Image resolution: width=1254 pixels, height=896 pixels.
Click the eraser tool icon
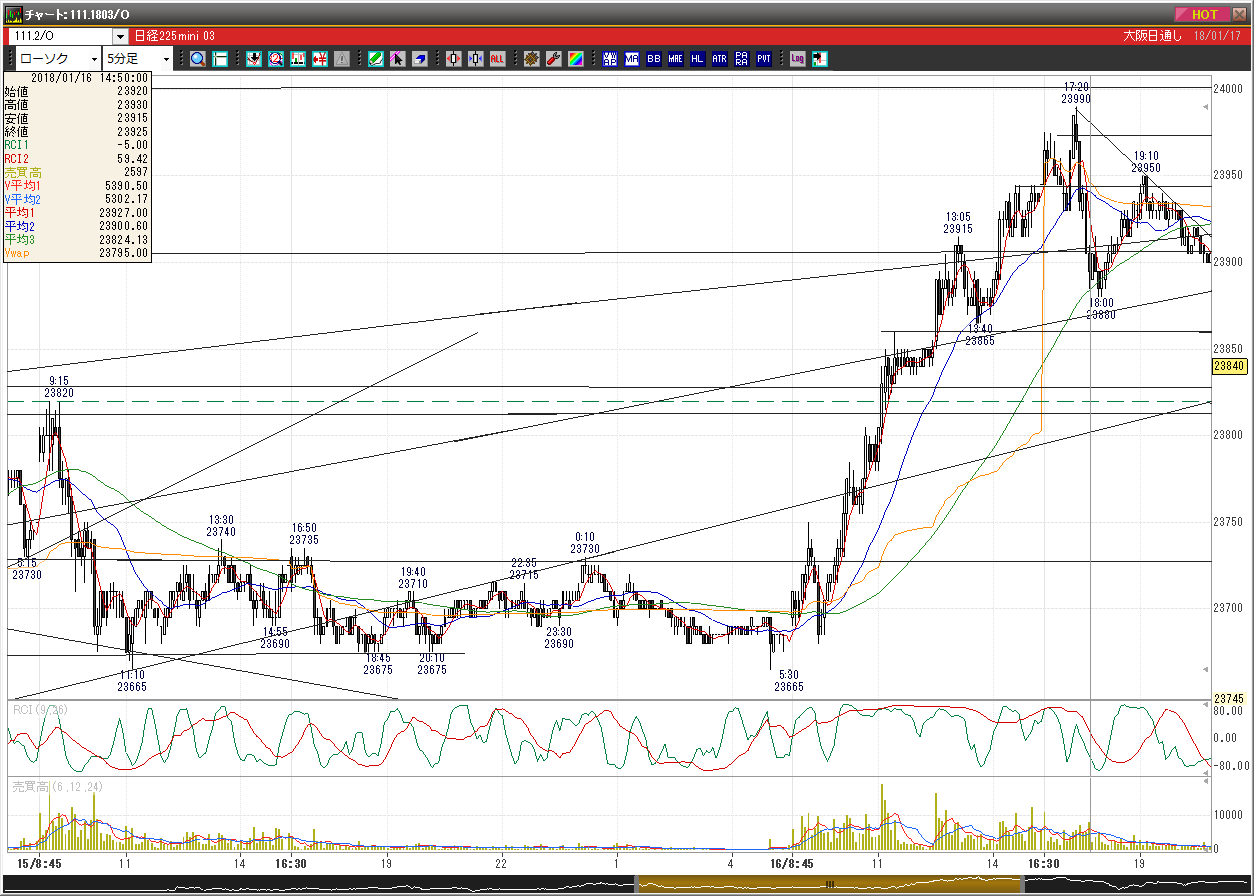point(419,58)
